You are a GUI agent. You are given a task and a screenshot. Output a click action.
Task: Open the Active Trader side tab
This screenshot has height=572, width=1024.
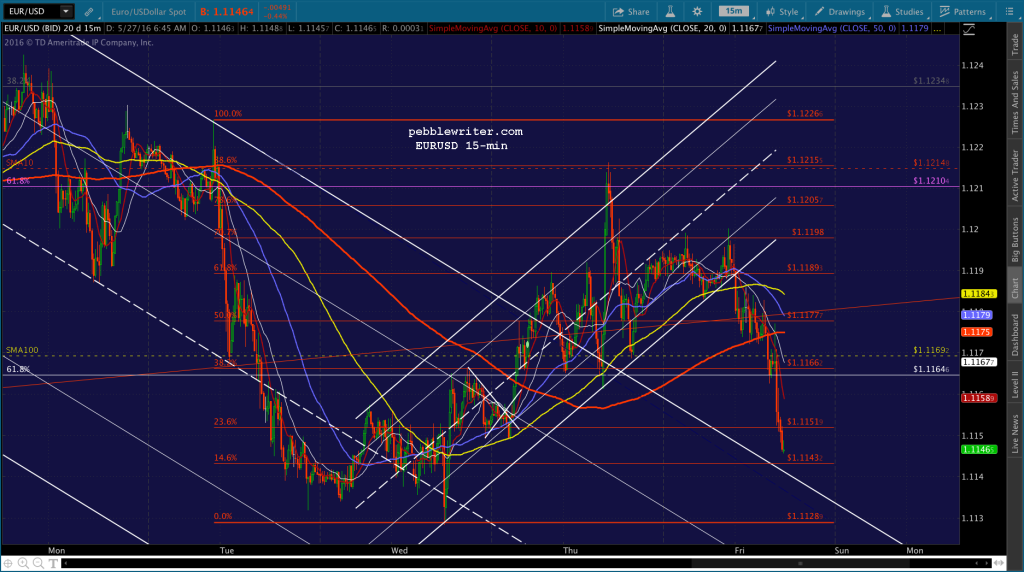[x=1015, y=175]
